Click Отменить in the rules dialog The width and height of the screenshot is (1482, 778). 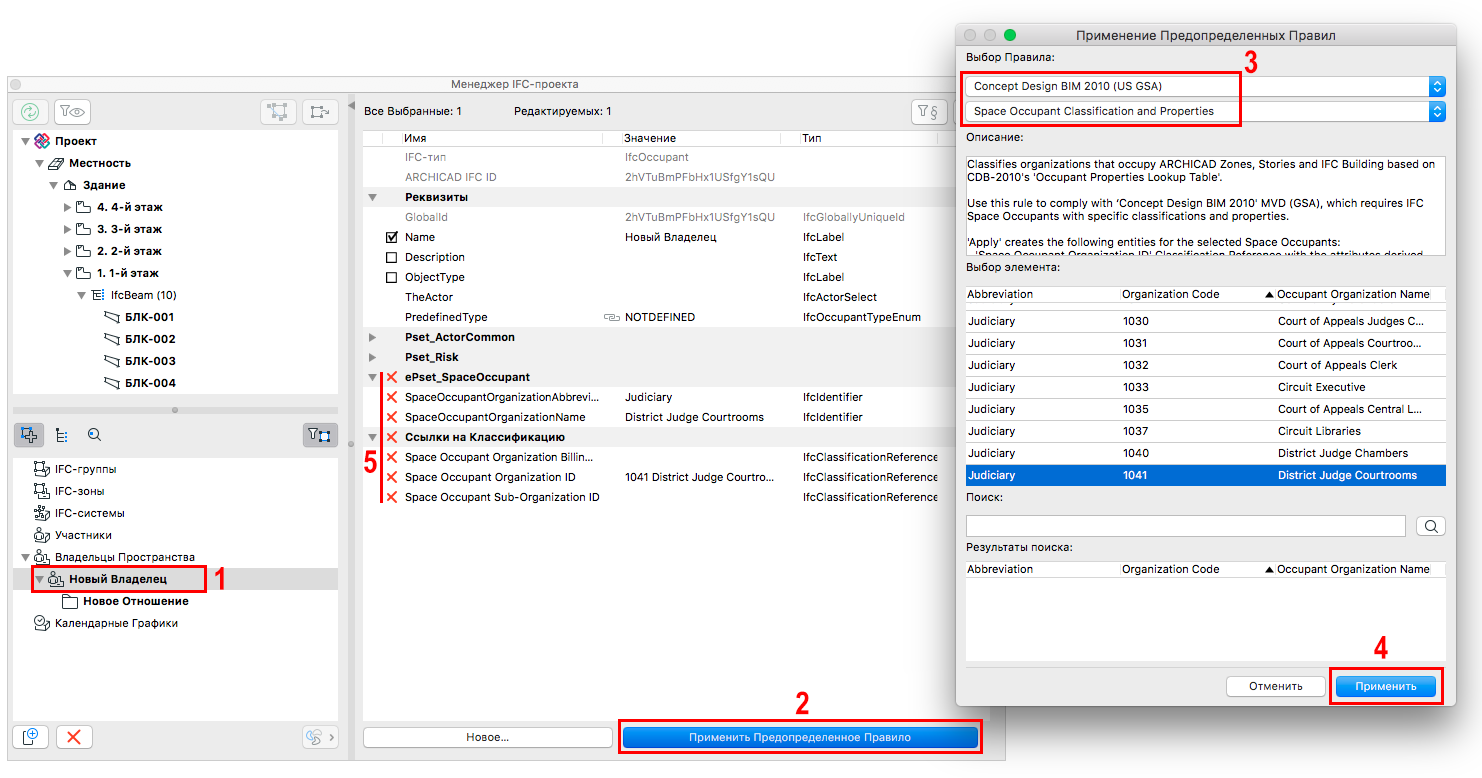coord(1276,686)
